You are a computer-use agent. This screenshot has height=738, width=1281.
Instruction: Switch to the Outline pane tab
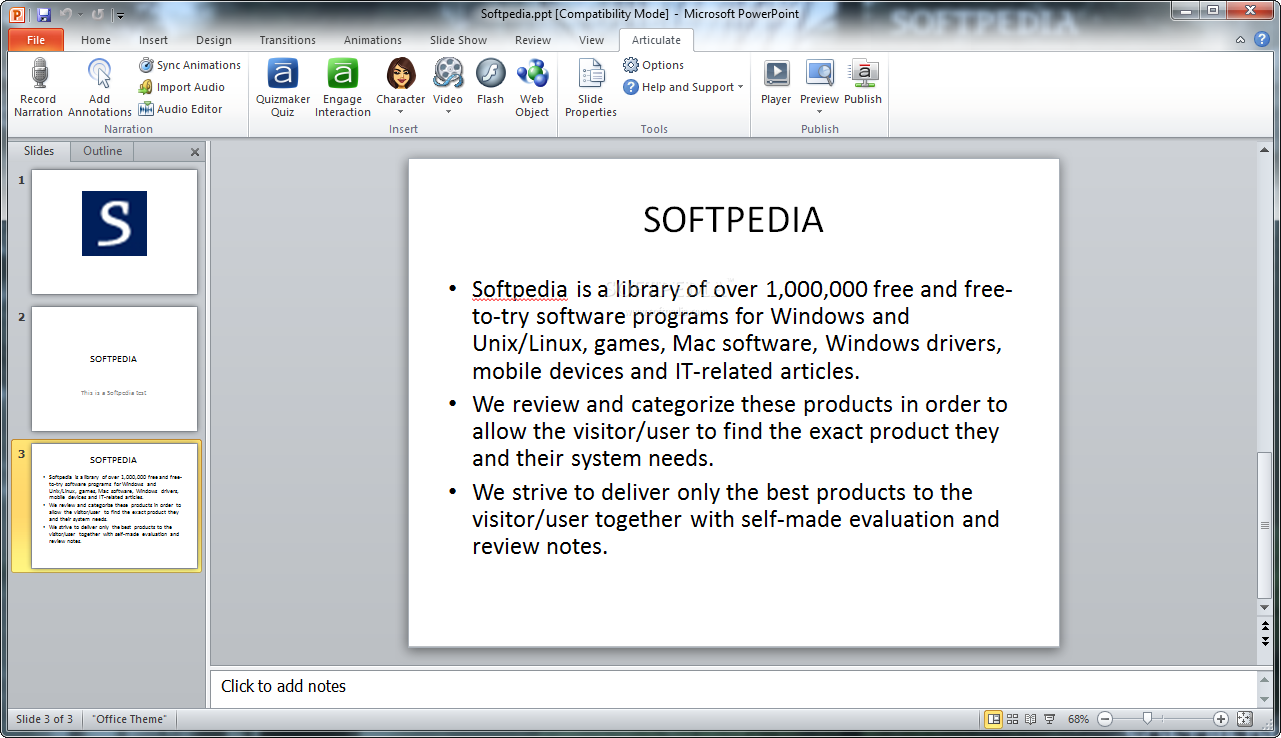pyautogui.click(x=102, y=151)
